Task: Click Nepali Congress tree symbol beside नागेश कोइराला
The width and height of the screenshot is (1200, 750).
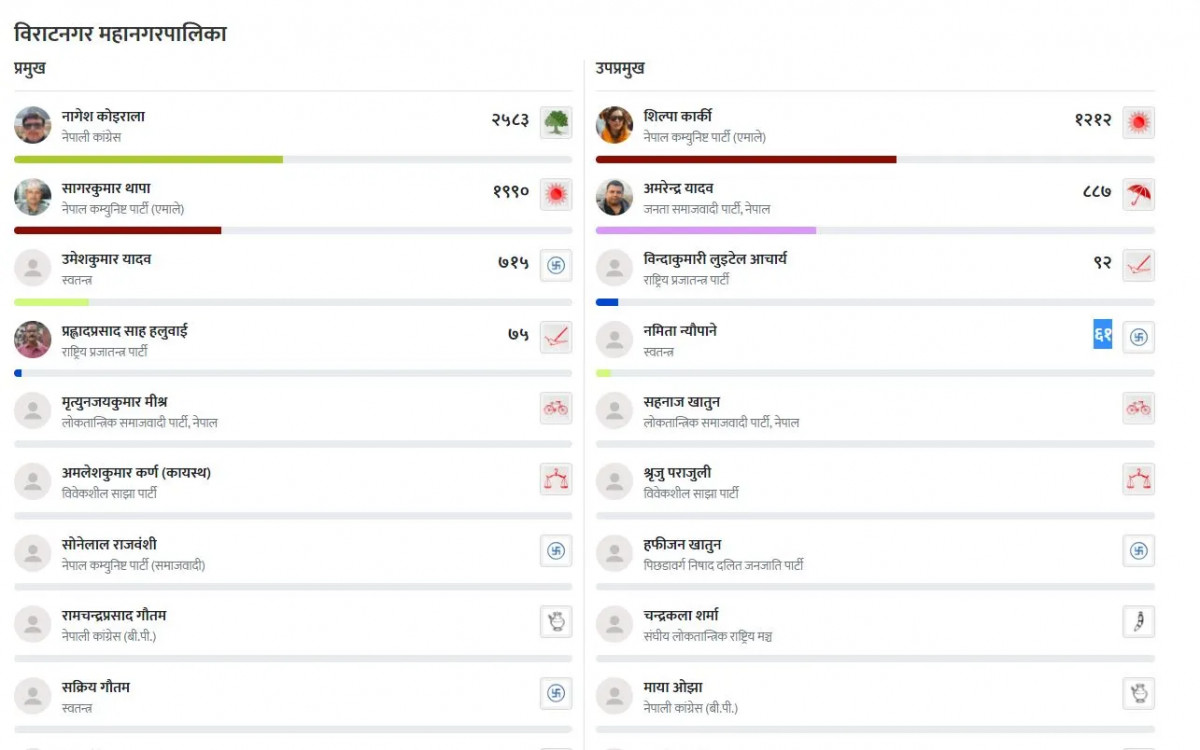Action: click(x=556, y=122)
